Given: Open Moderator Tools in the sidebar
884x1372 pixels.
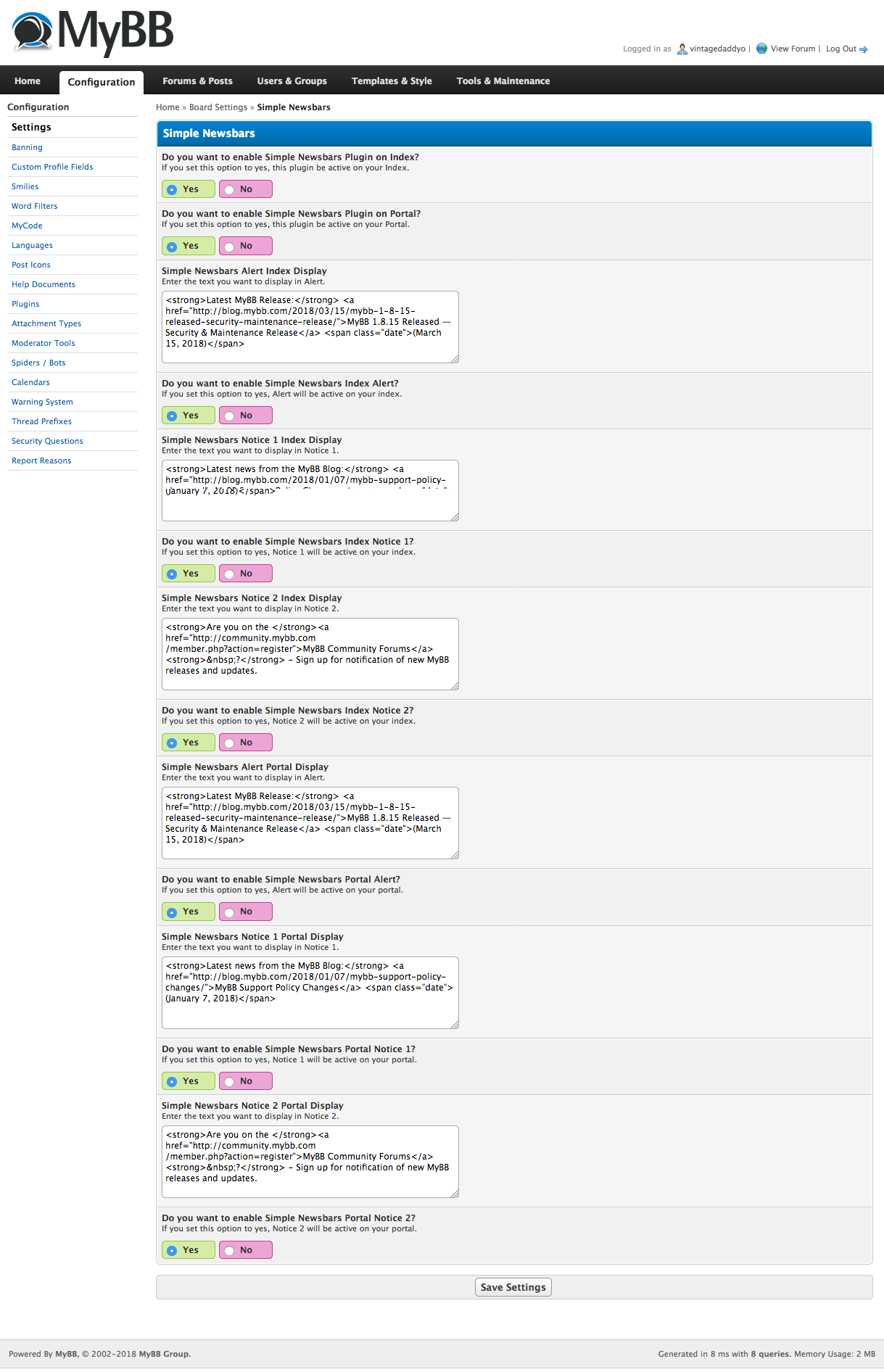Looking at the screenshot, I should pos(44,343).
